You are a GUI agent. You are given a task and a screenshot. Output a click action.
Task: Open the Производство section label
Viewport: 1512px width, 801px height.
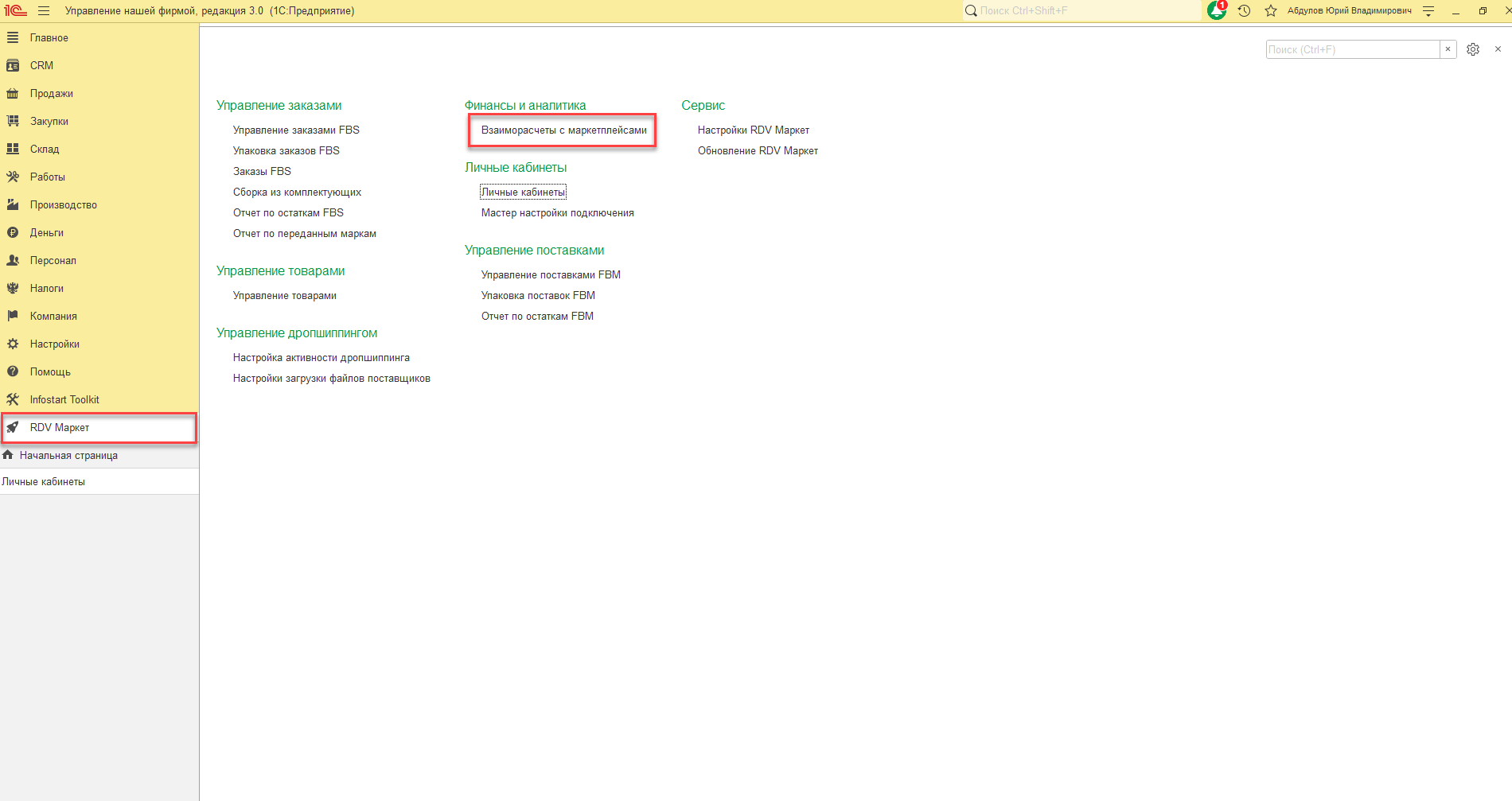pos(64,204)
